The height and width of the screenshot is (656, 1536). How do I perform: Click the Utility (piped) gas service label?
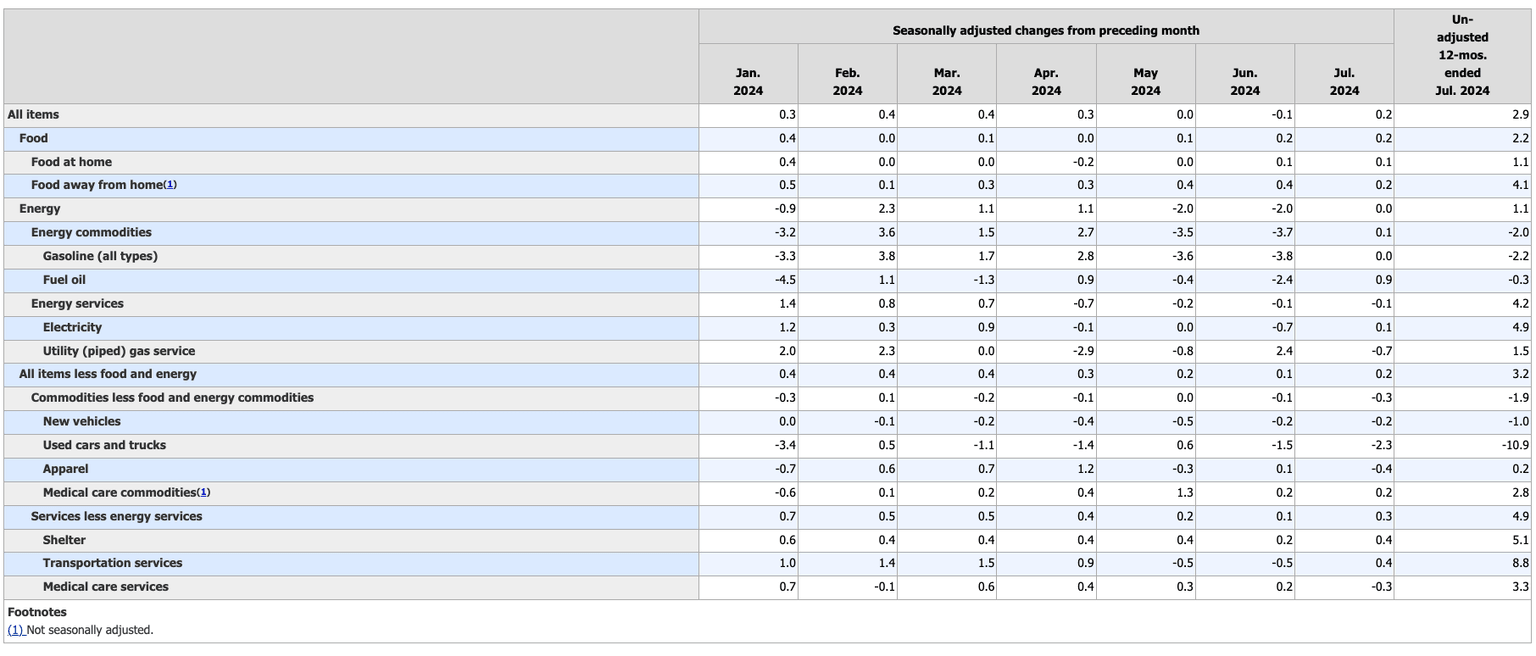(118, 351)
